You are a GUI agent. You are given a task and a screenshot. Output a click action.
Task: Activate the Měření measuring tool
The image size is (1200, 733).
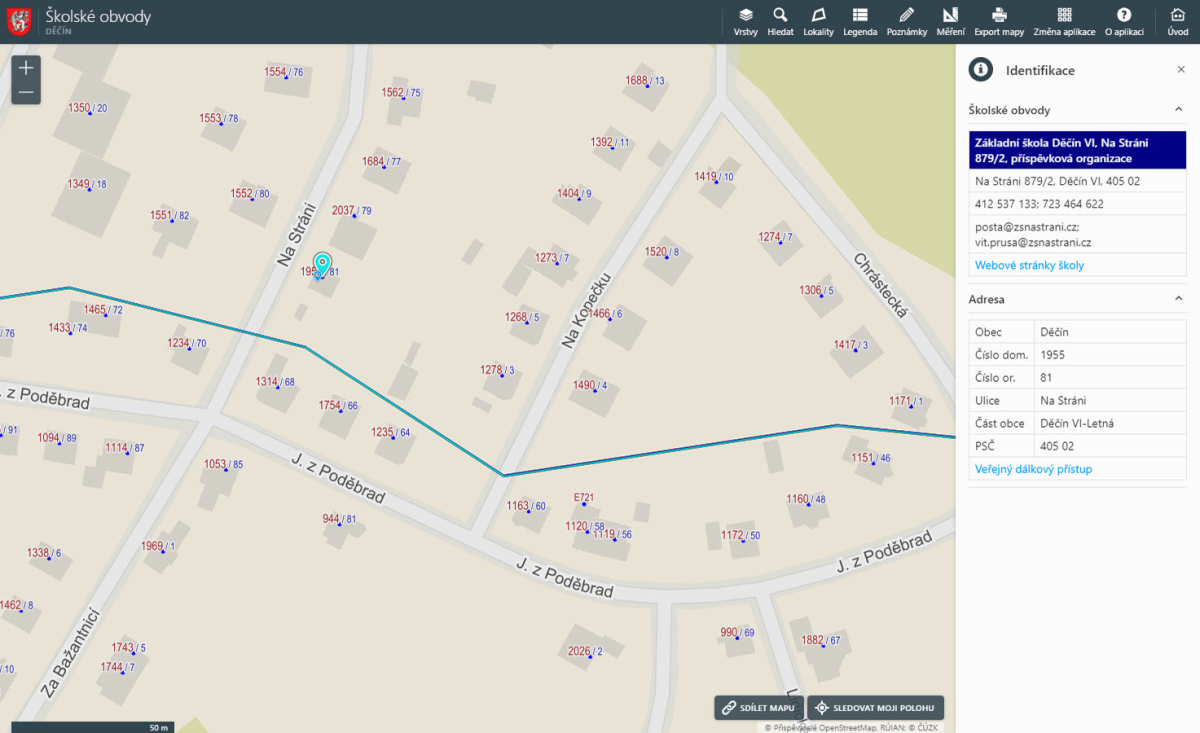[x=950, y=21]
